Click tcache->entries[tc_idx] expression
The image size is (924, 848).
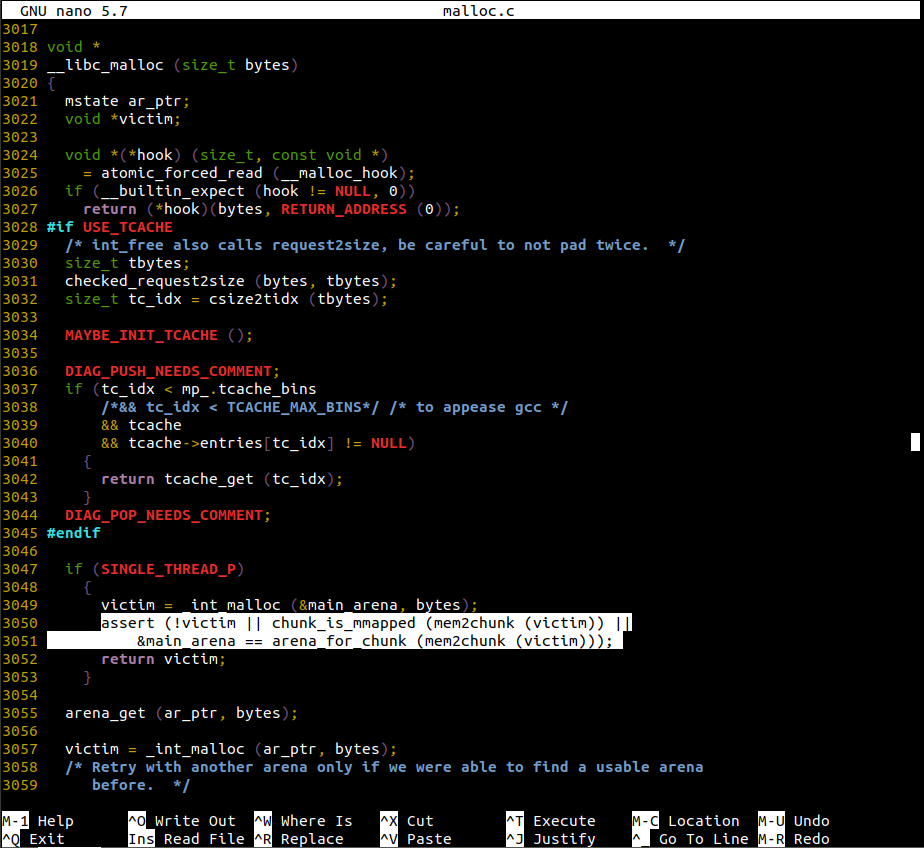(x=231, y=443)
